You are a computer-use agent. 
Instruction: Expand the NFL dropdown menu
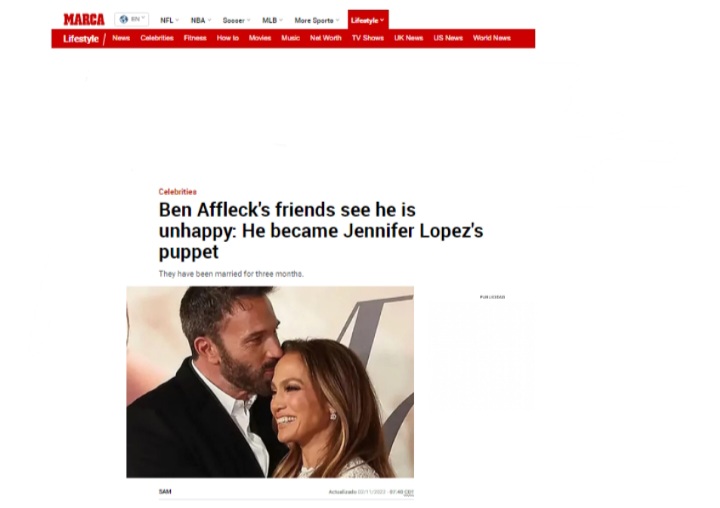click(x=169, y=20)
